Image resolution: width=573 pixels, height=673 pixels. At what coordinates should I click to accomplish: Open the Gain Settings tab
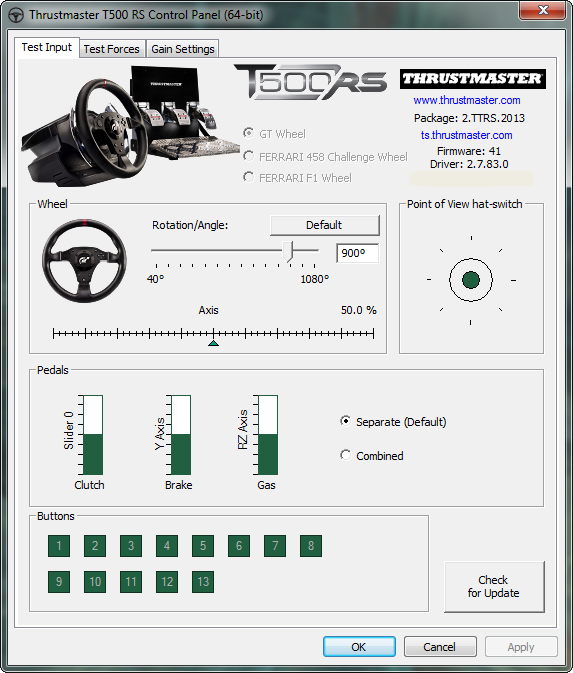coord(183,49)
